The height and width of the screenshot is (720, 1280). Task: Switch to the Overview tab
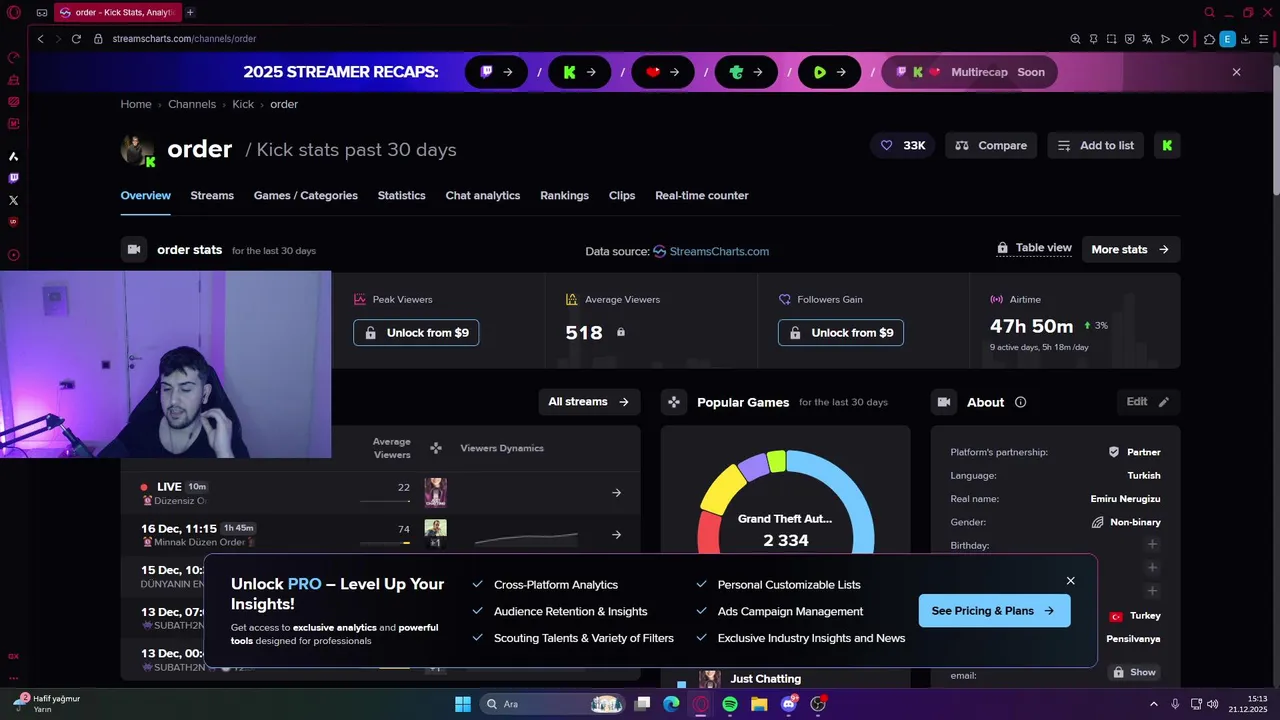(x=146, y=196)
